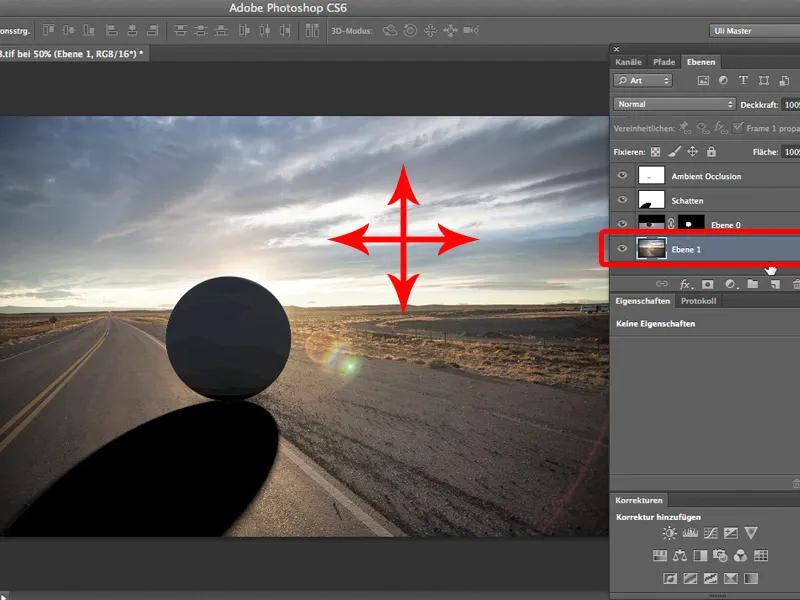Distribute top edges of layers
800x600 pixels.
180,31
